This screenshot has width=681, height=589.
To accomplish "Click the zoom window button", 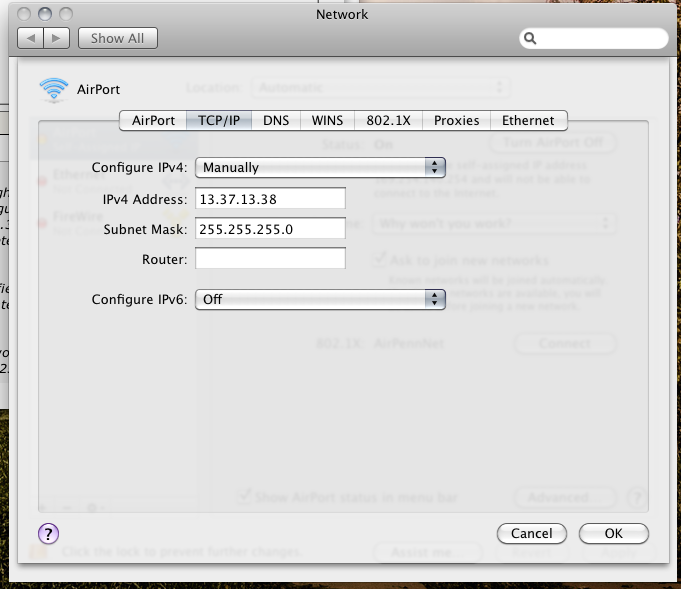I will click(66, 14).
